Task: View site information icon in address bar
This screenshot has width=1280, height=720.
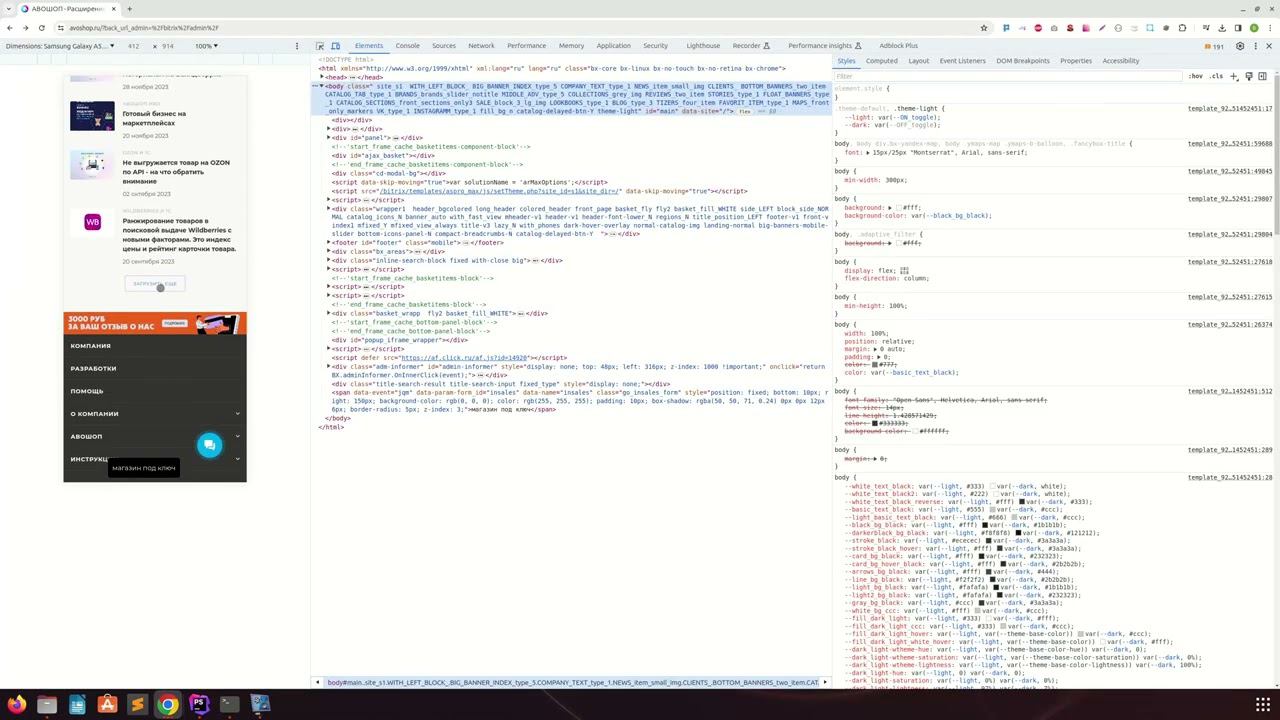Action: 61,28
